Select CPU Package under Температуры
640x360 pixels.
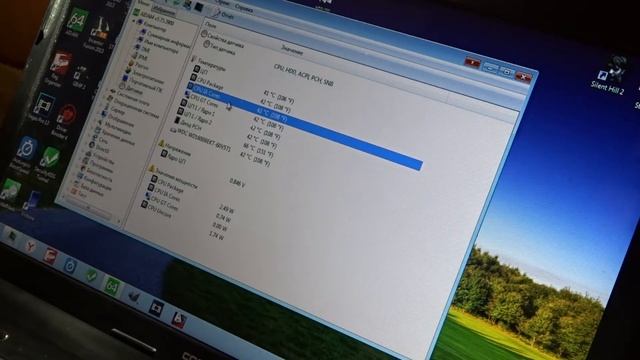pyautogui.click(x=208, y=83)
